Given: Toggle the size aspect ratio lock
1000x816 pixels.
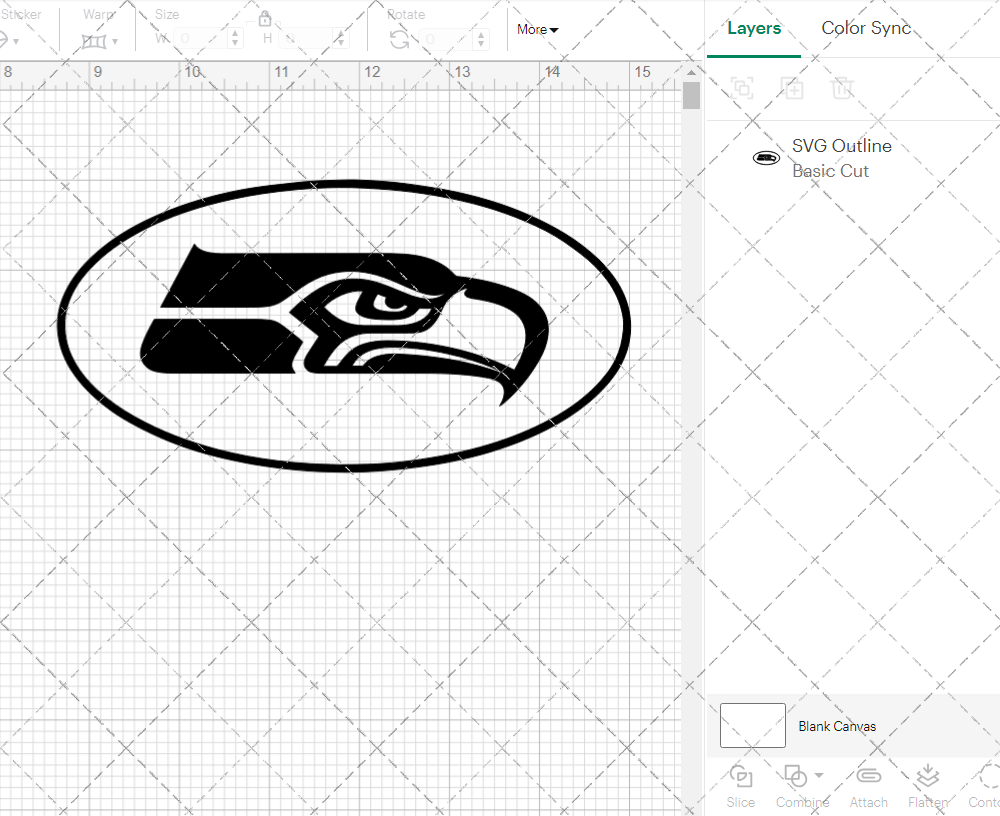Looking at the screenshot, I should click(x=265, y=19).
